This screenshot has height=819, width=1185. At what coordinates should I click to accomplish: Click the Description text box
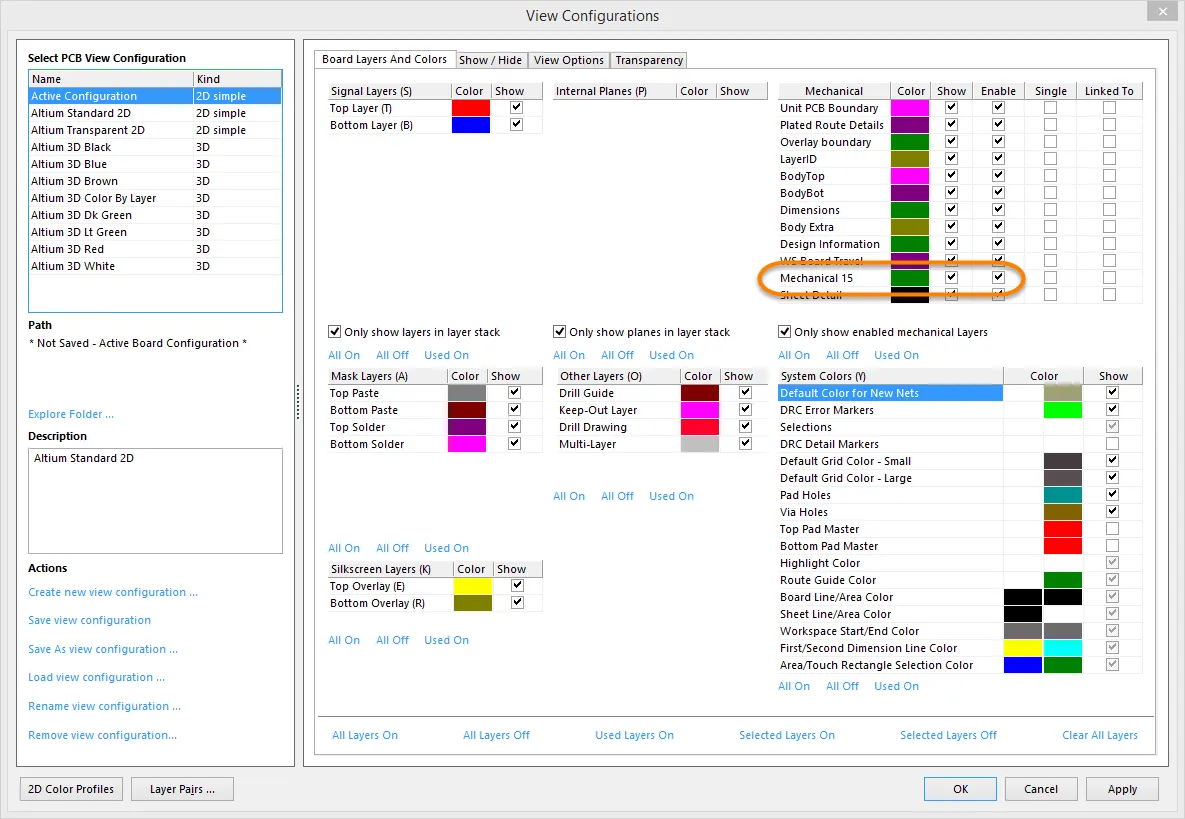[155, 501]
